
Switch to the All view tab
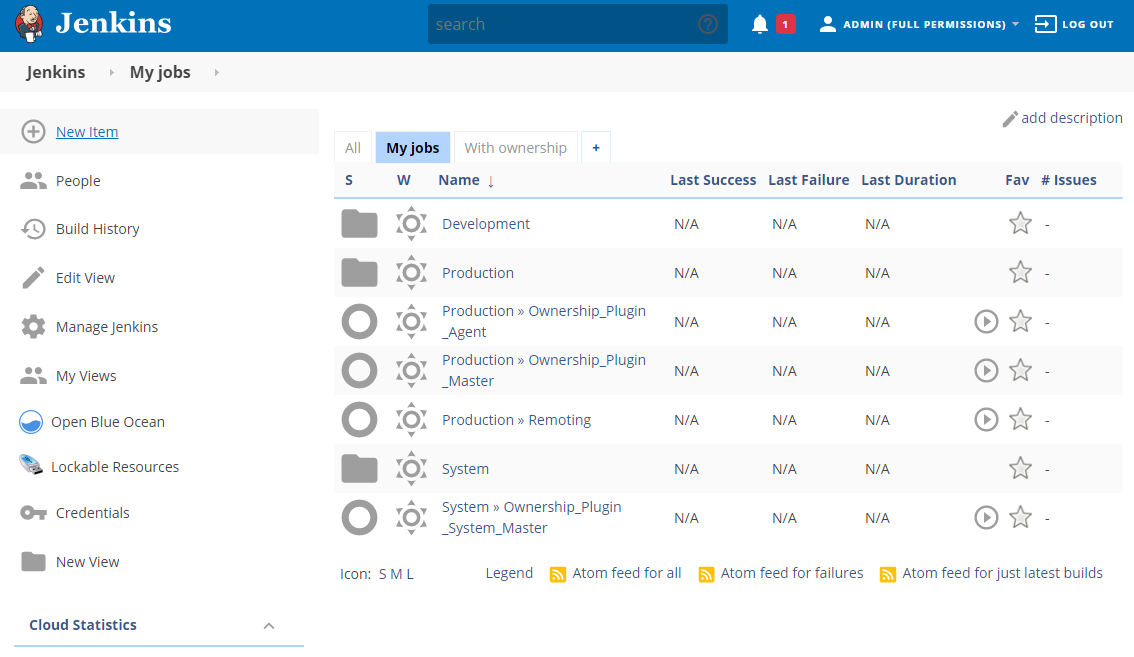(x=353, y=148)
